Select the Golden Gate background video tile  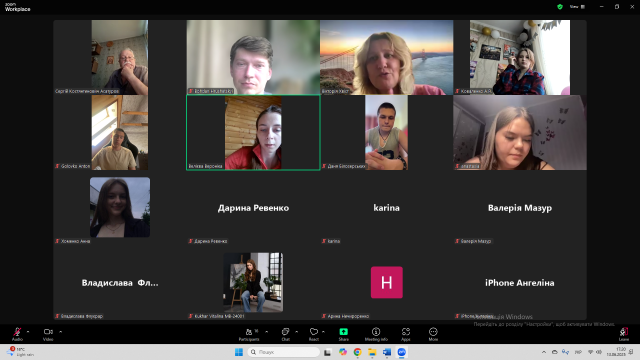[x=387, y=57]
